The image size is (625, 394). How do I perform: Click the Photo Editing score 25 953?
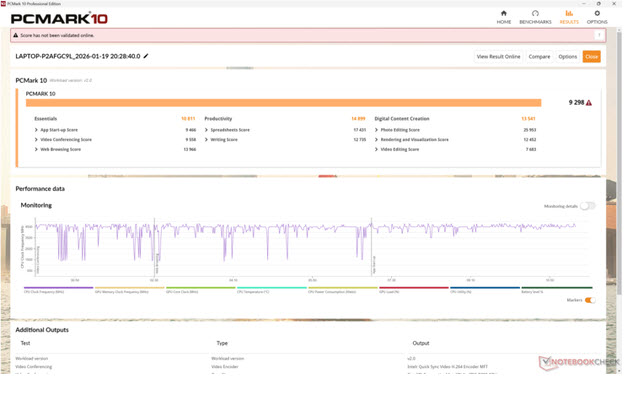tap(529, 130)
